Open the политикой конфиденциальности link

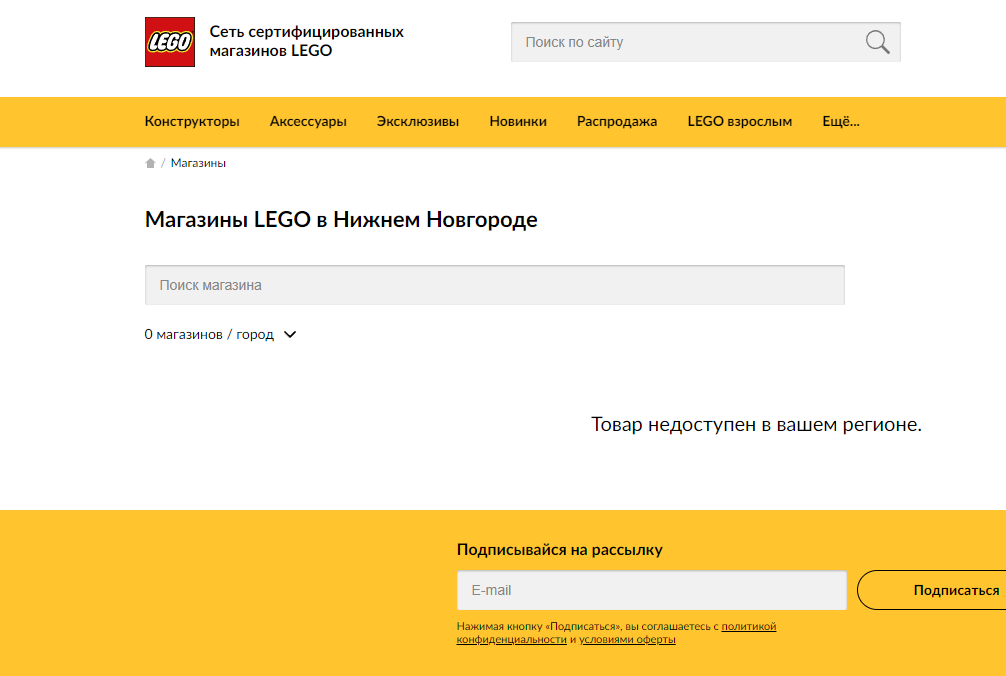point(616,632)
